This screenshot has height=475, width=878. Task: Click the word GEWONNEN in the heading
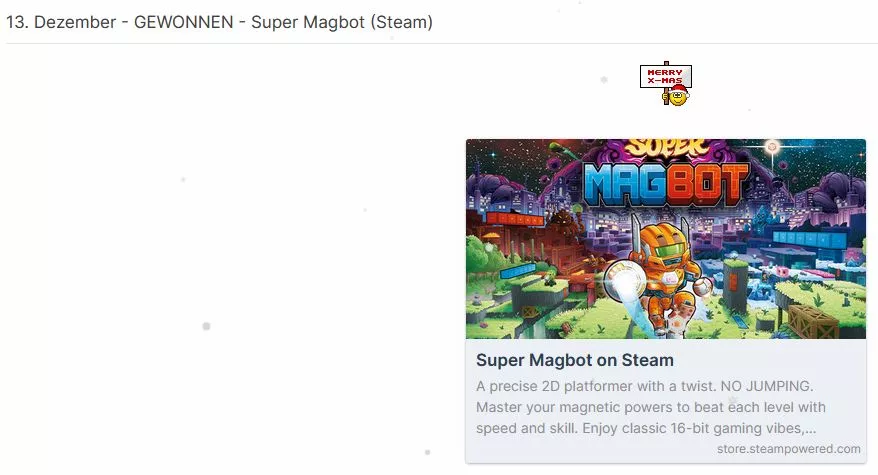coord(183,22)
